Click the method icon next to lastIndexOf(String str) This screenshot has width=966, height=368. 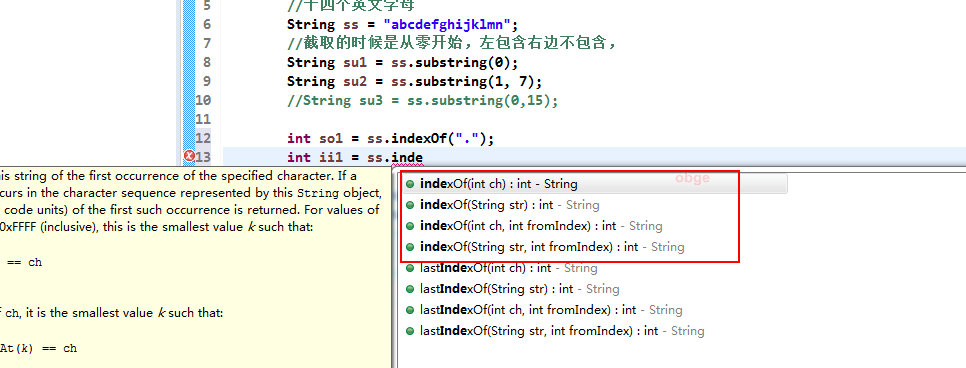point(410,289)
